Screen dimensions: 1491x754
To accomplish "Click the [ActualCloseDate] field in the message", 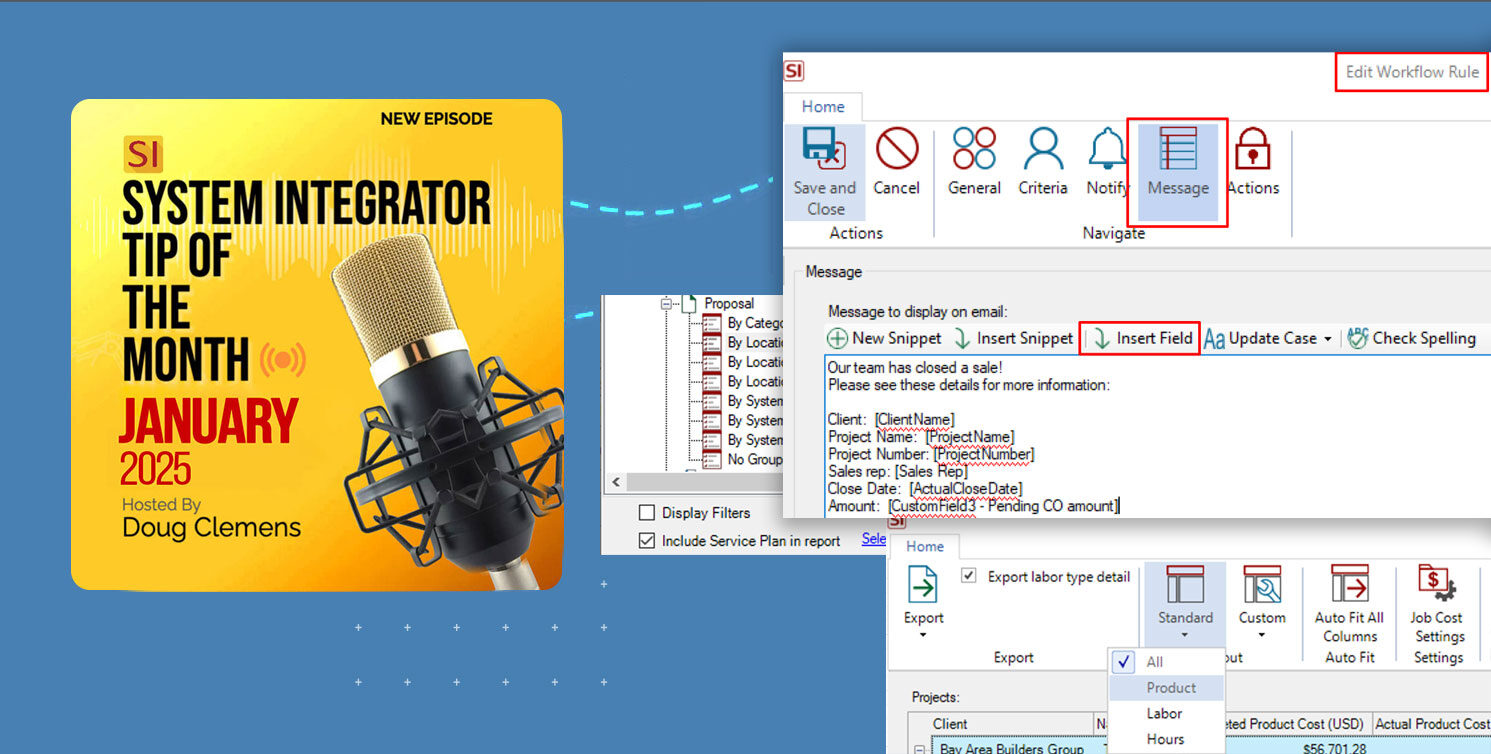I will [965, 488].
